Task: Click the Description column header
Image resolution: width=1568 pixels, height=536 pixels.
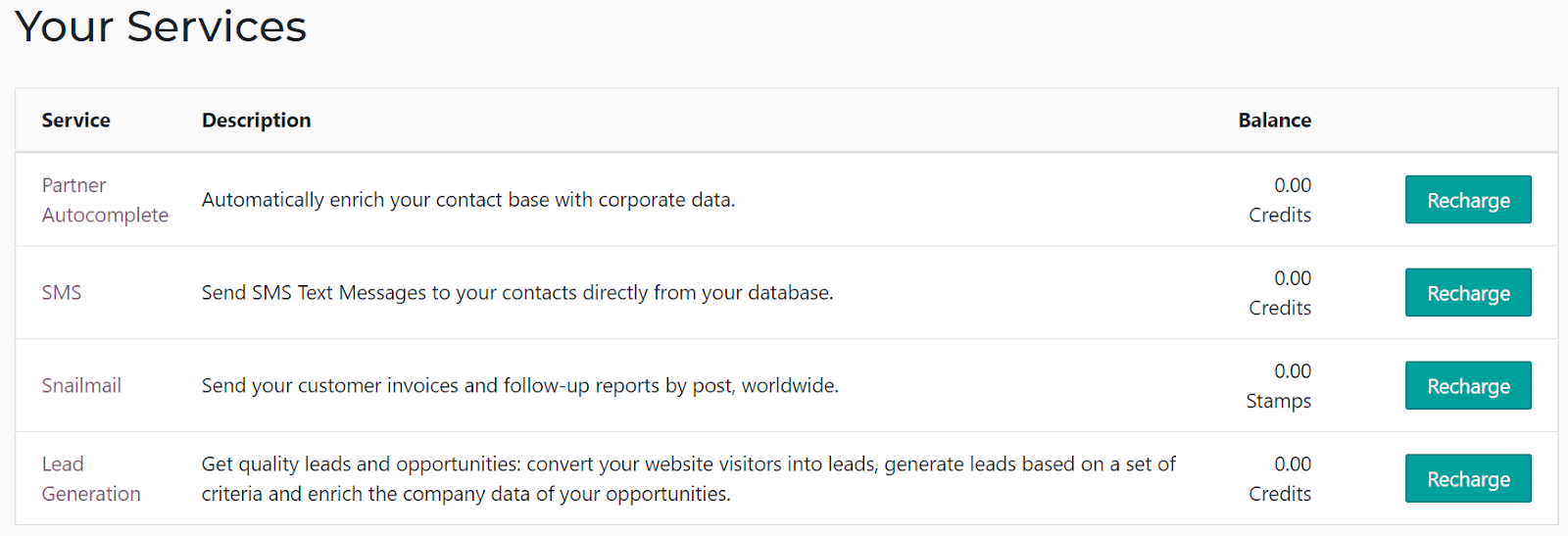Action: click(256, 121)
